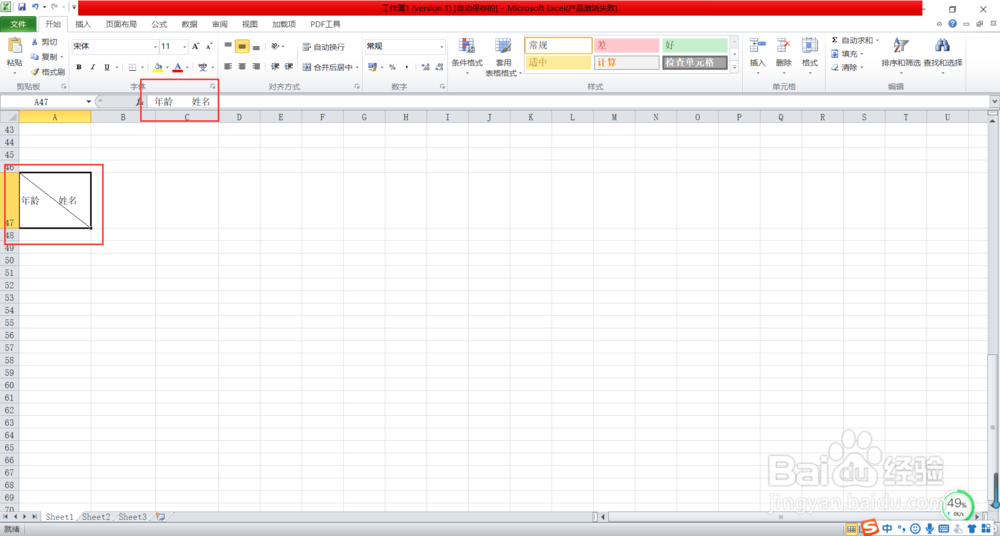Open the Font dialog launcher

point(213,86)
